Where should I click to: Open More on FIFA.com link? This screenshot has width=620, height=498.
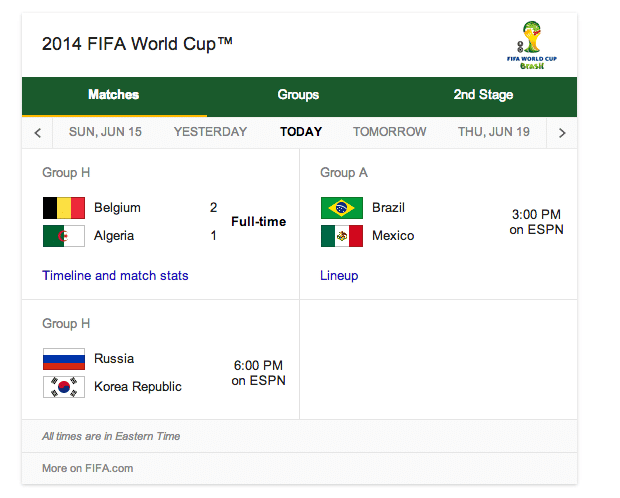point(87,468)
